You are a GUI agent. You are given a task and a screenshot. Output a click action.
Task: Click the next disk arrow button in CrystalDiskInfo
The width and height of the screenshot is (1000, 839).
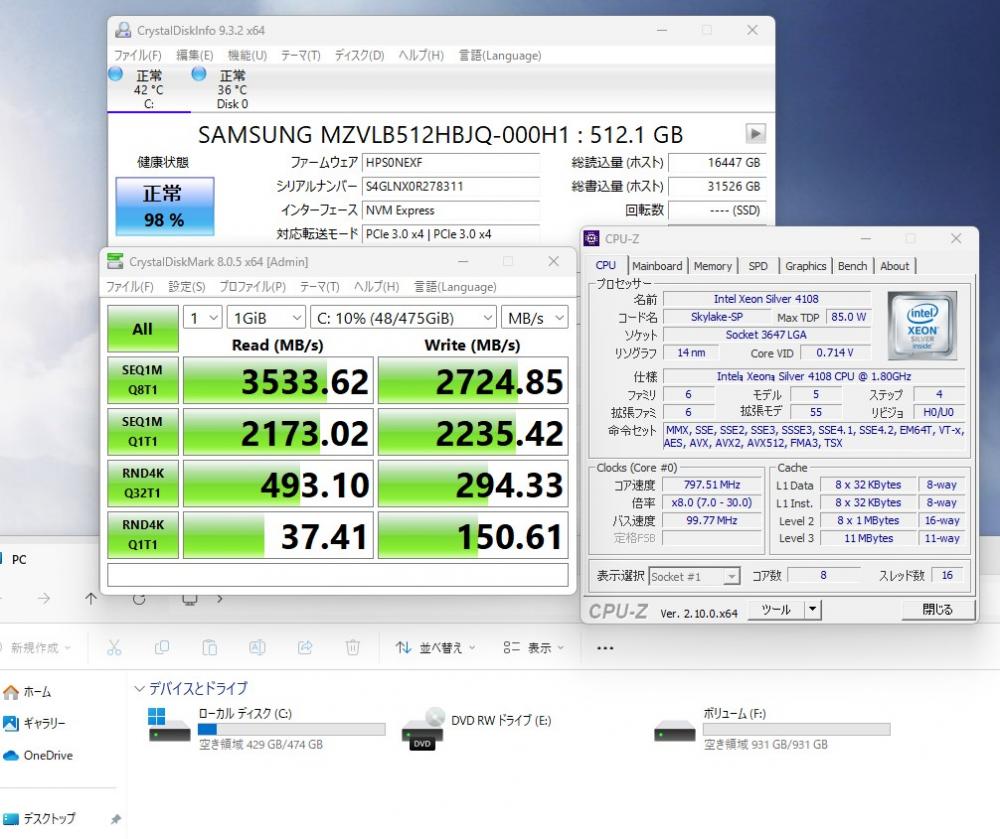coord(755,133)
